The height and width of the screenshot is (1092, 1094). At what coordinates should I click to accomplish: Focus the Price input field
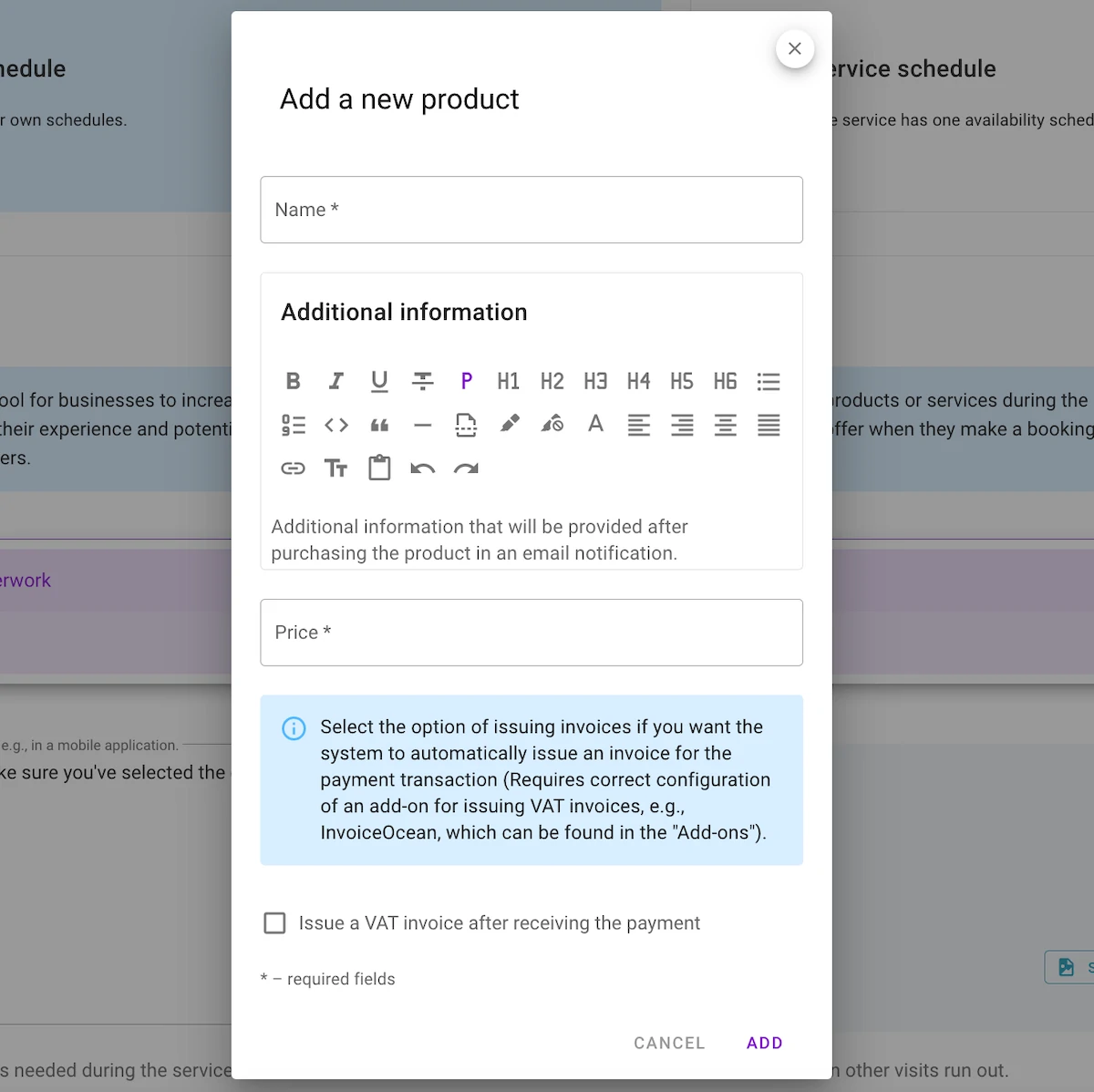(x=532, y=633)
